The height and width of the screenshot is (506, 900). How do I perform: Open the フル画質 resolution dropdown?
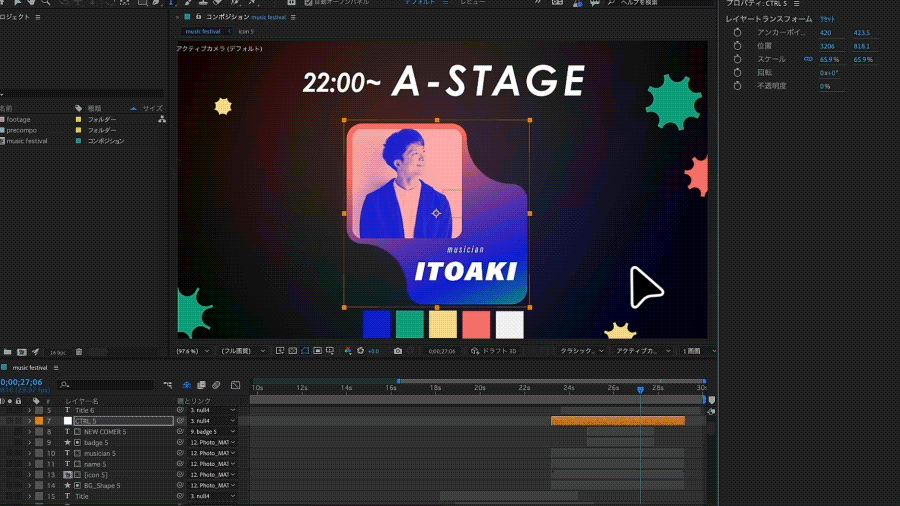click(x=243, y=351)
